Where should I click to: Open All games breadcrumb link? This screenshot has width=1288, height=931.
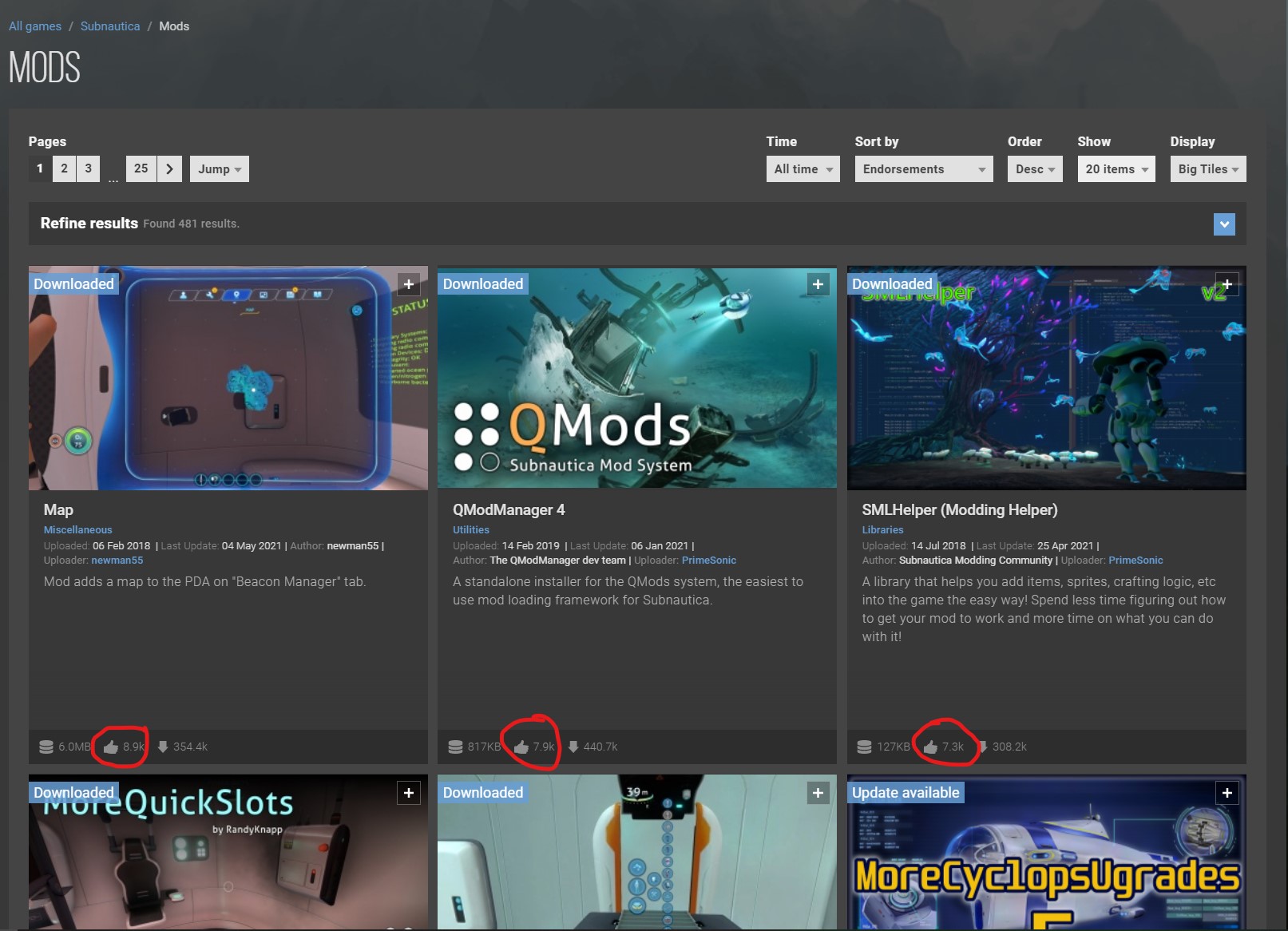pos(35,26)
